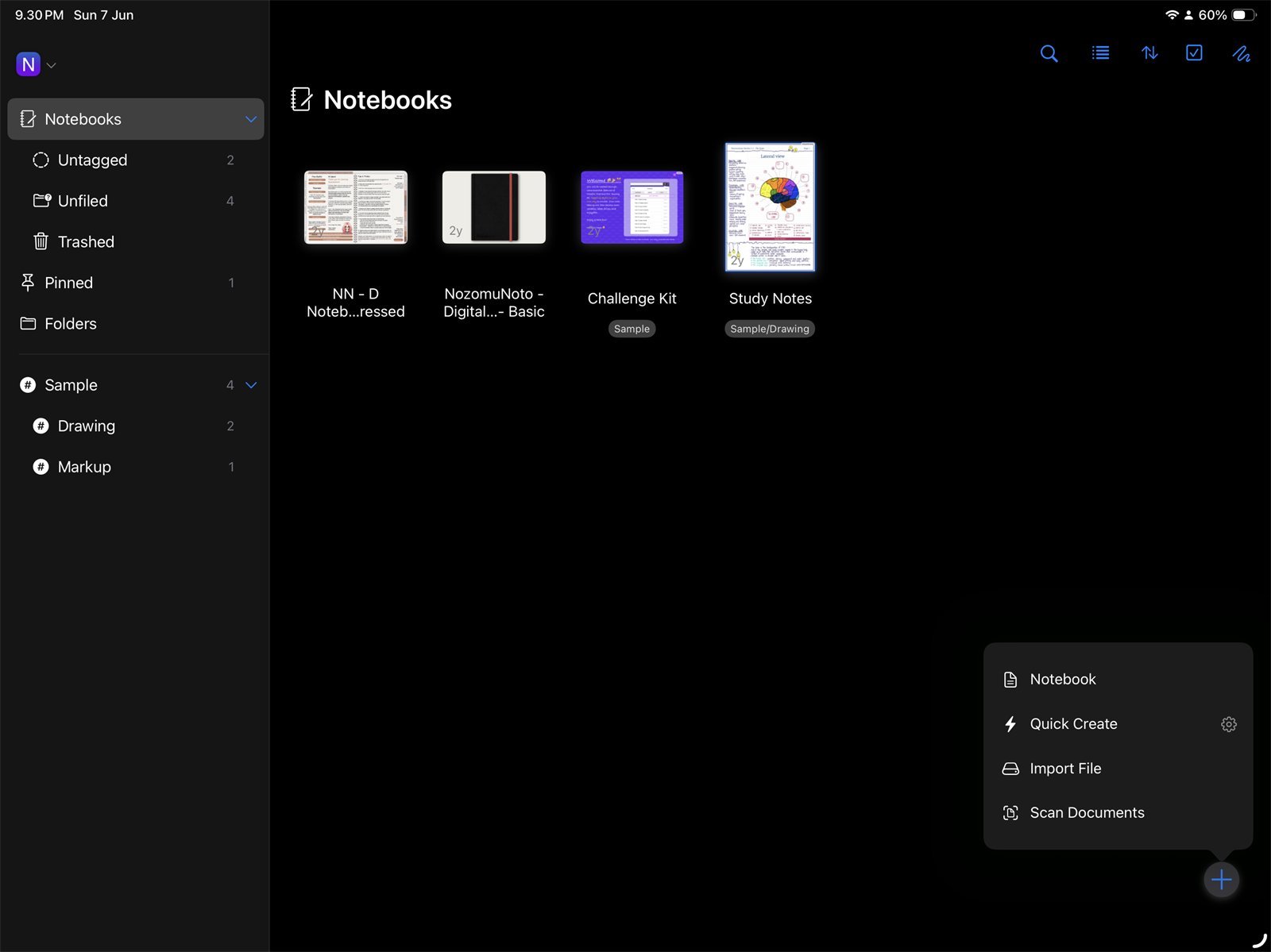Image resolution: width=1271 pixels, height=952 pixels.
Task: Click the Notebooks heading icon
Action: [302, 100]
